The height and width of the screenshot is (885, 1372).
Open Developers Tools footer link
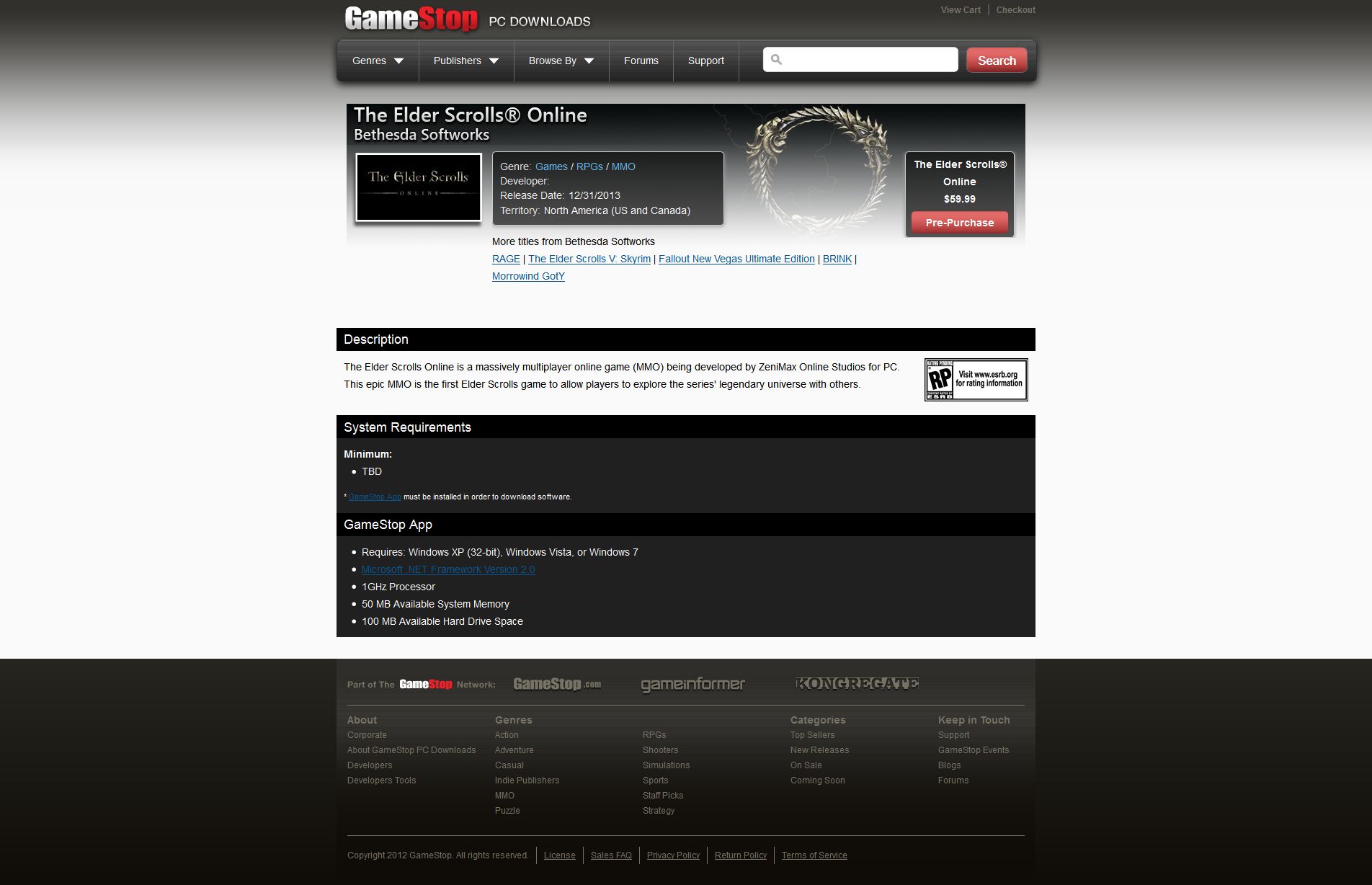tap(382, 781)
